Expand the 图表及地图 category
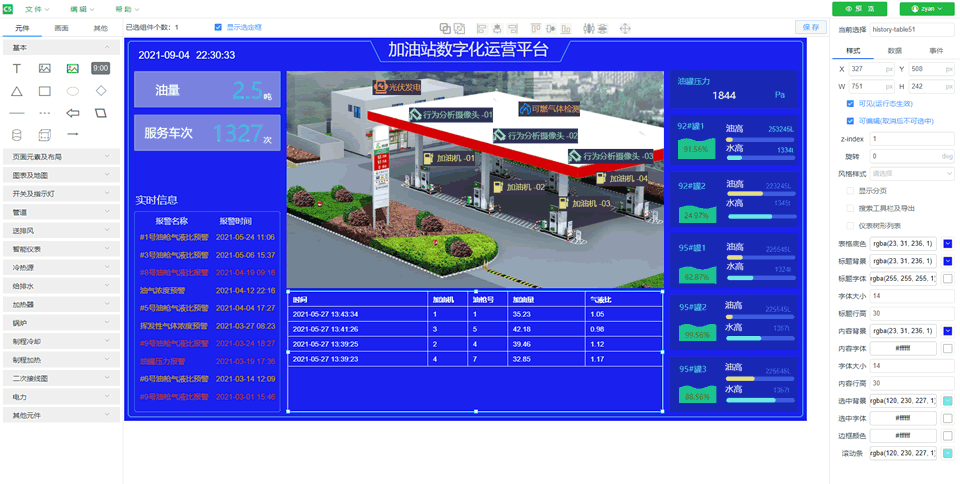This screenshot has height=484, width=960. pos(61,175)
